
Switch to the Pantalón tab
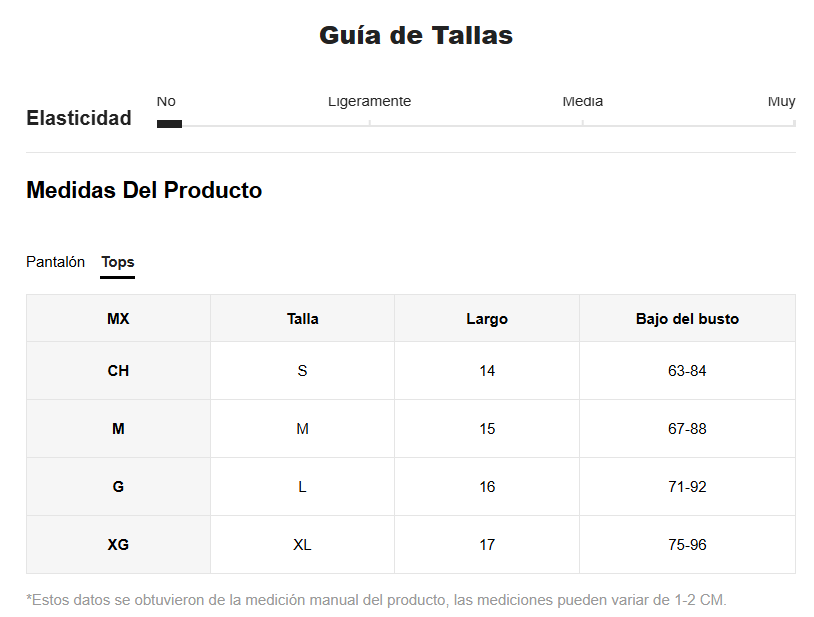55,262
